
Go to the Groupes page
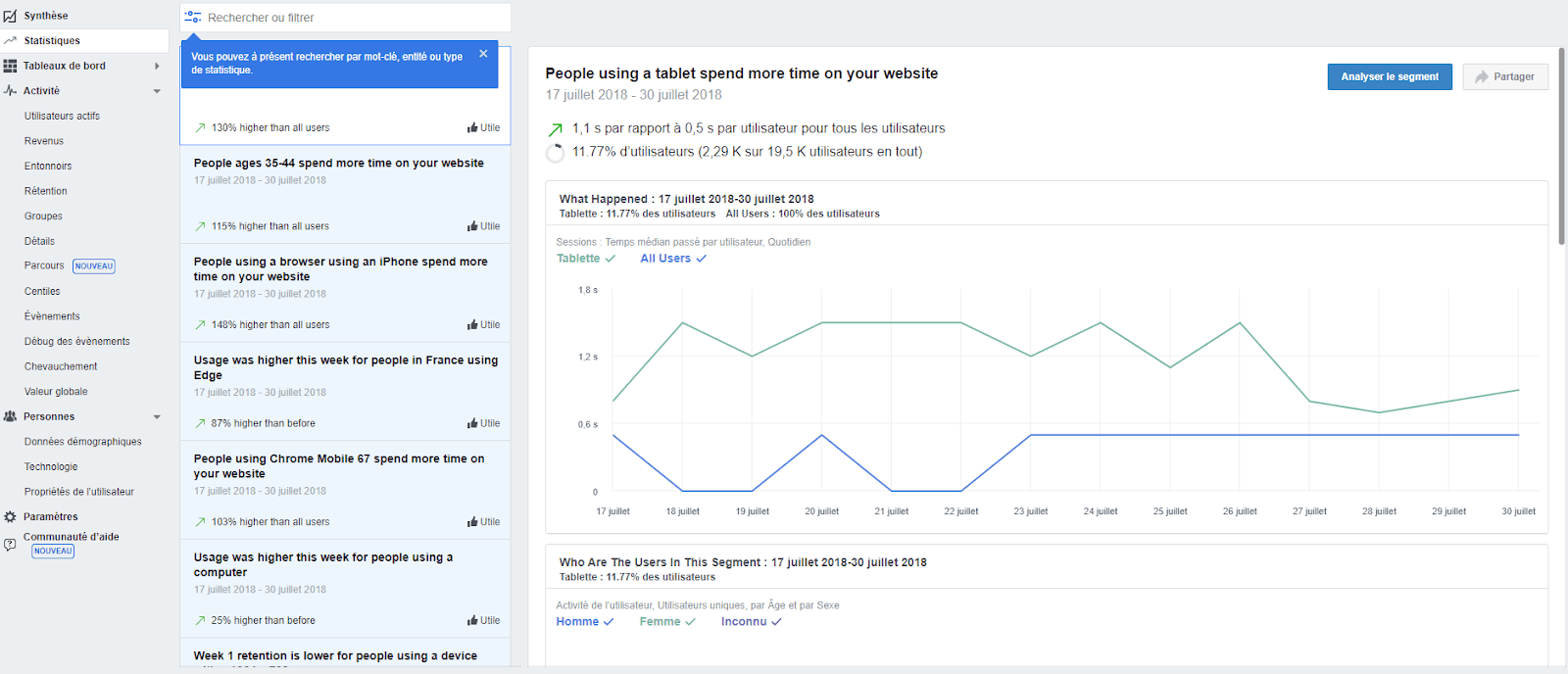[43, 217]
